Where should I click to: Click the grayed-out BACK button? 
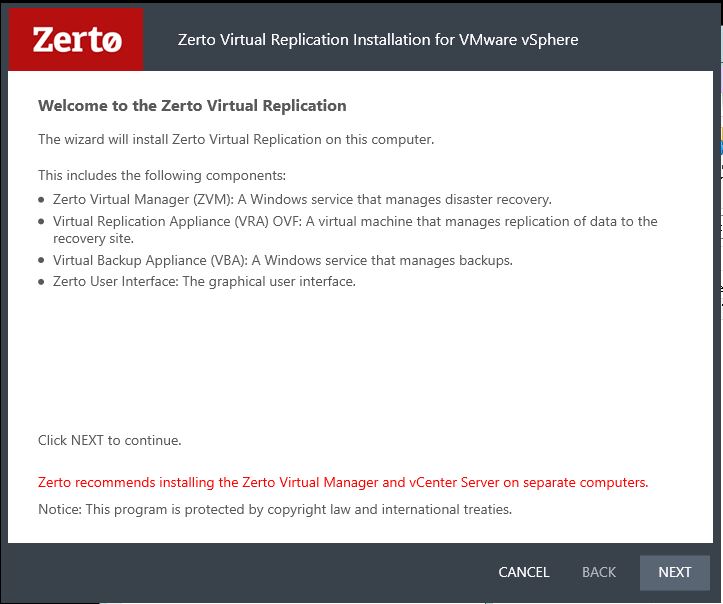pyautogui.click(x=599, y=572)
